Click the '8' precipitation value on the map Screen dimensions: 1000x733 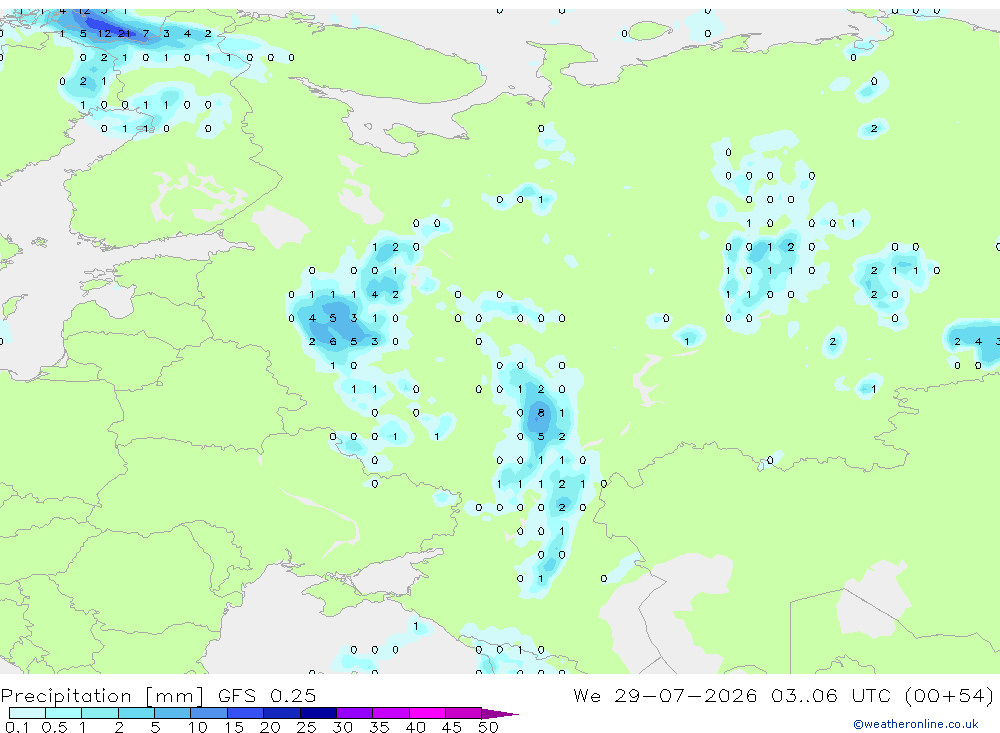(x=541, y=413)
